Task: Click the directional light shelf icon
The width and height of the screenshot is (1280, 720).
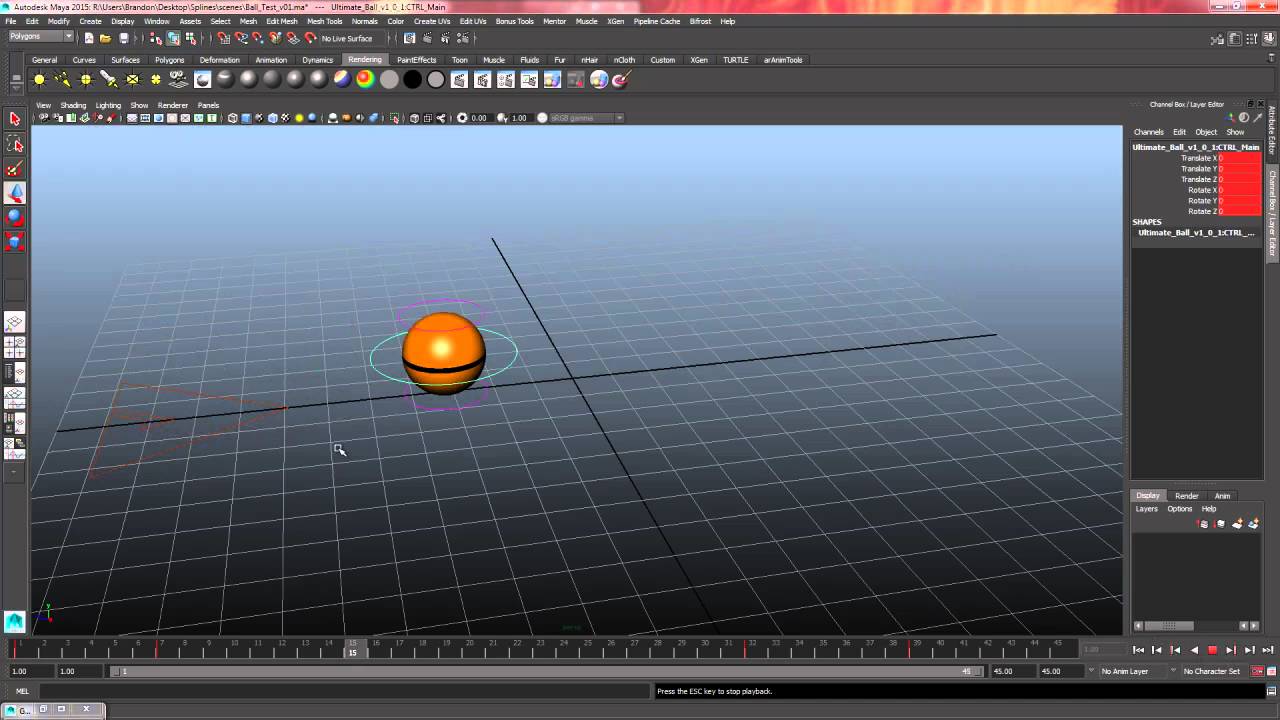Action: 62,80
